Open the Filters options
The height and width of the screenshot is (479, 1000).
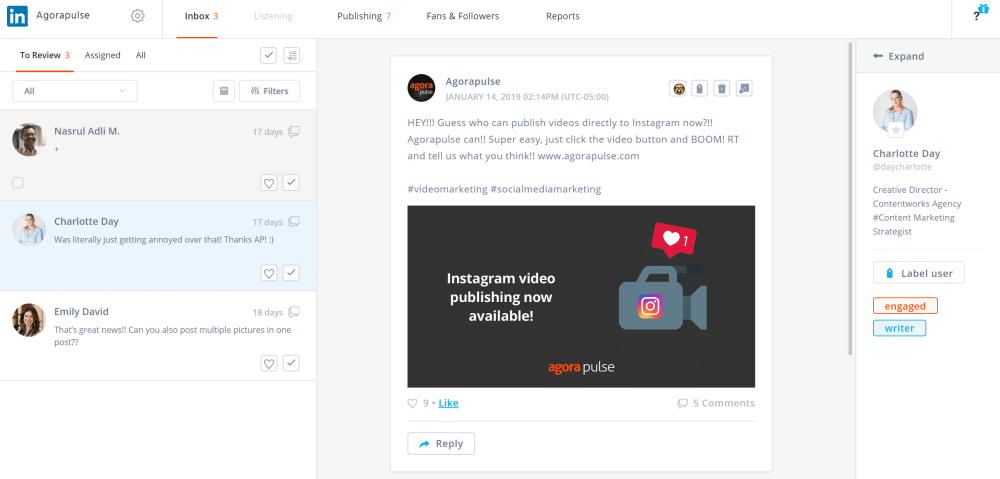pyautogui.click(x=270, y=91)
